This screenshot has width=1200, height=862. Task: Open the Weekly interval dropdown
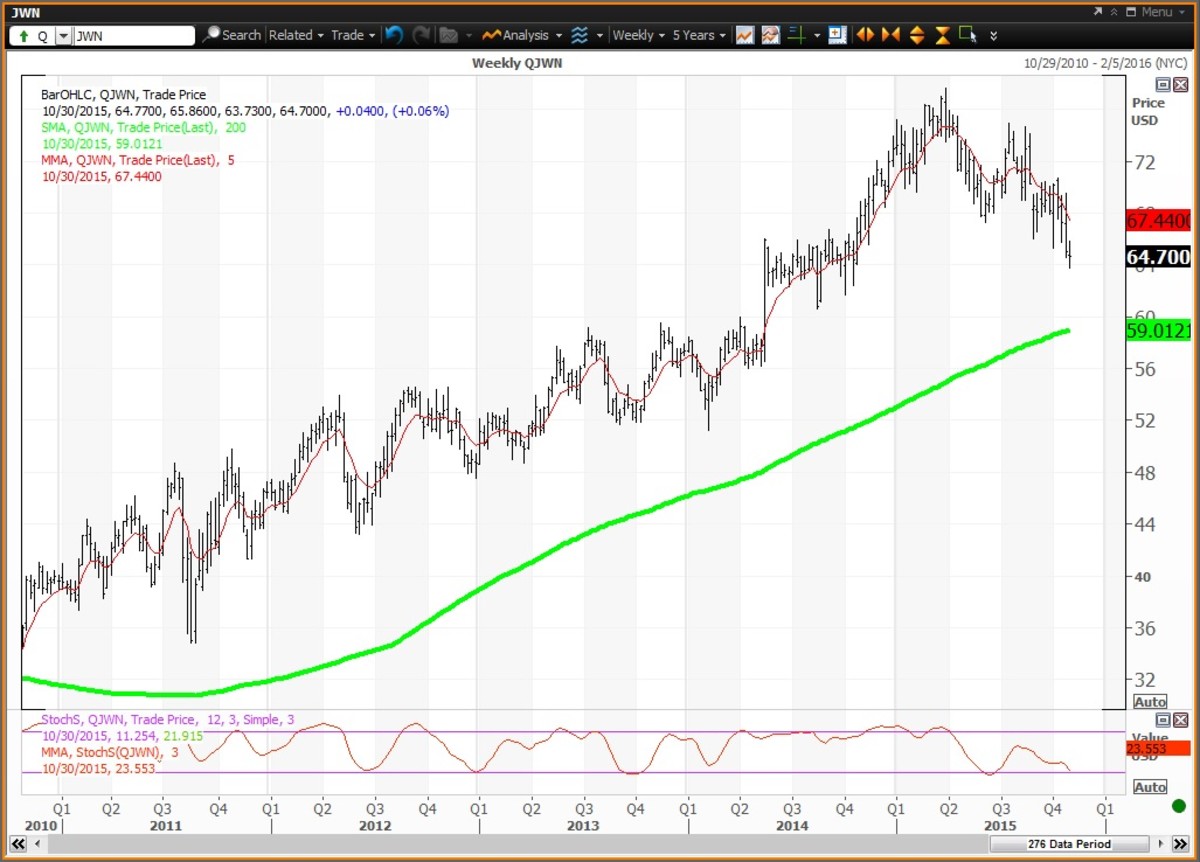(638, 35)
